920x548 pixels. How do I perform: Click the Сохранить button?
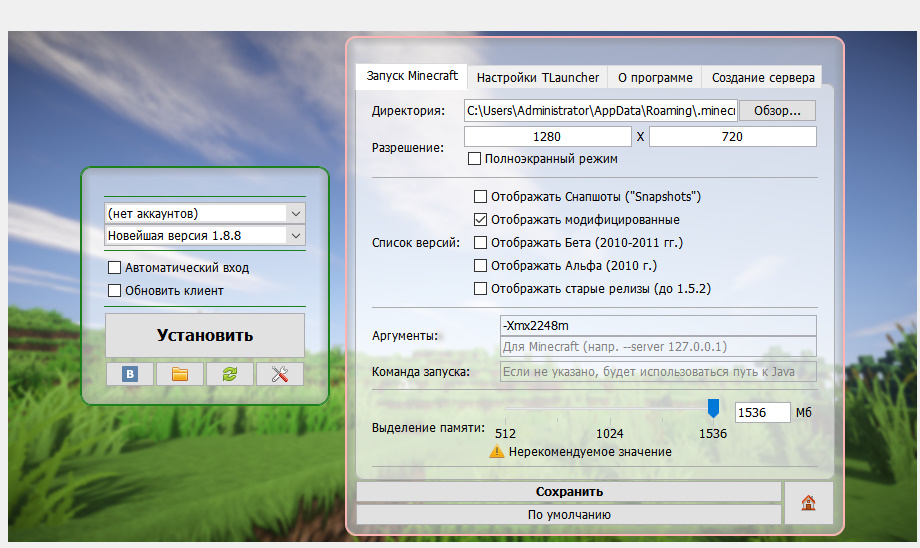tap(569, 492)
